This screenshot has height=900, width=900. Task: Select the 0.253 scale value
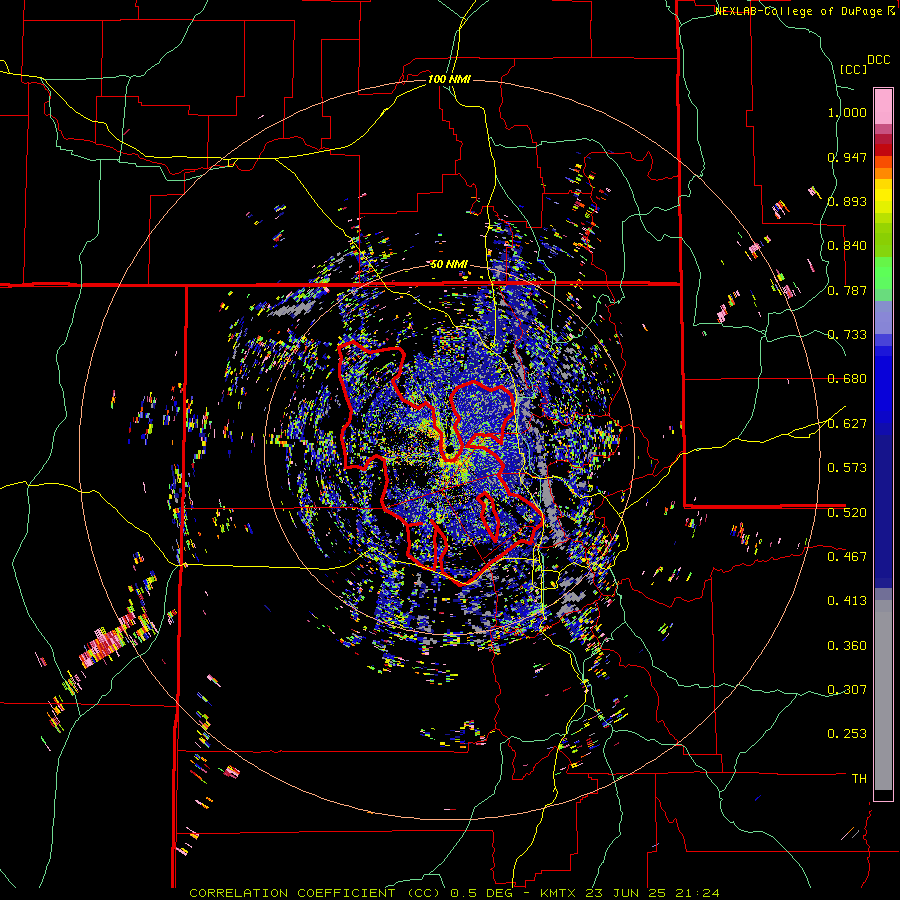(847, 734)
